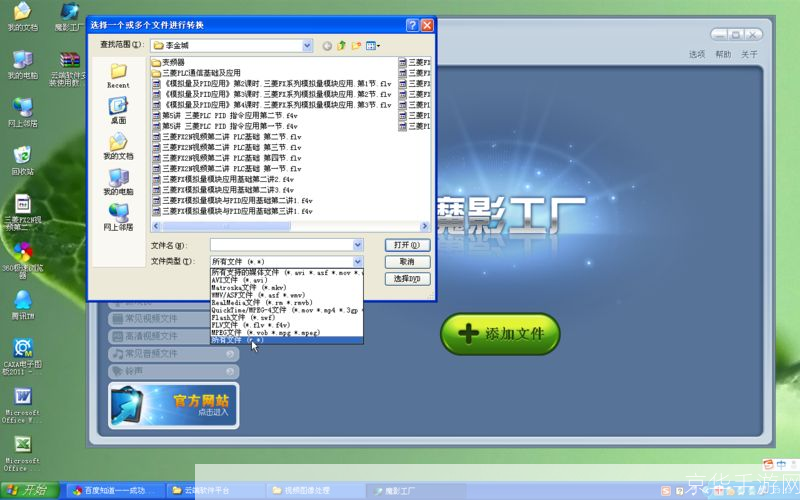
Task: Open the 360 browser desktop icon
Action: pos(22,260)
